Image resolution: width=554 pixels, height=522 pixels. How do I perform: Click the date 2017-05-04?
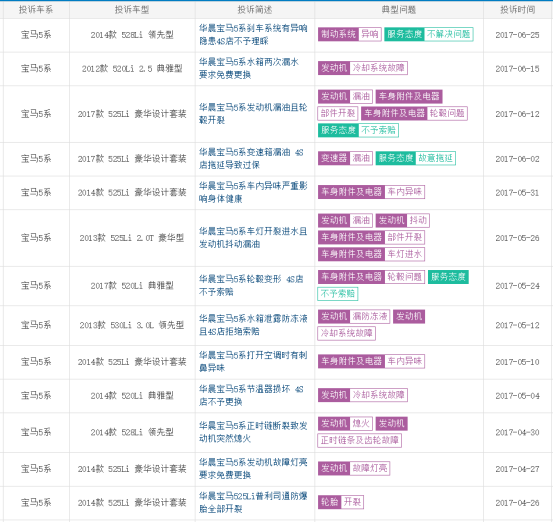point(517,395)
